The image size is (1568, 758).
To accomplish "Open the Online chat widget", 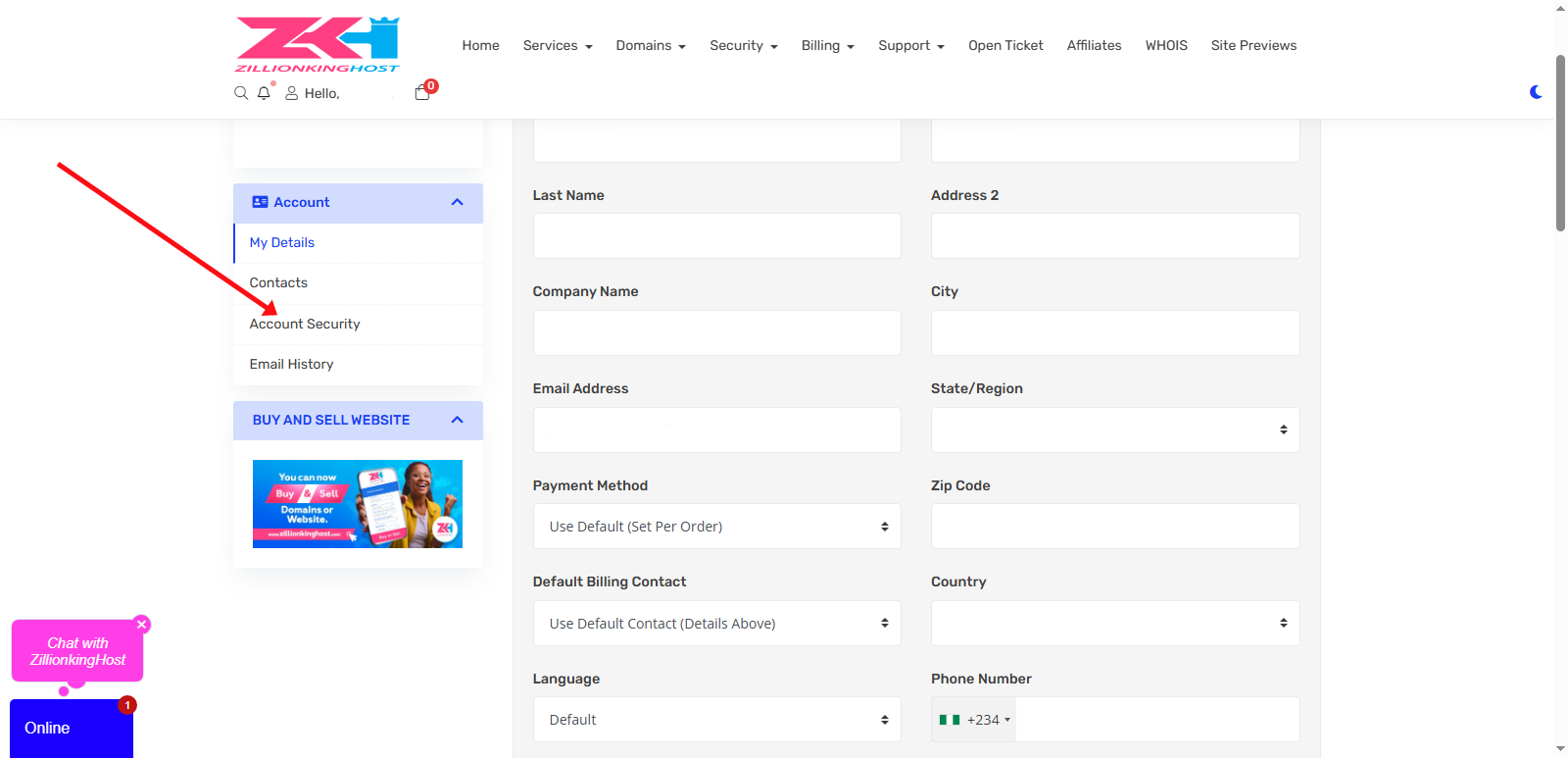I will [x=71, y=728].
